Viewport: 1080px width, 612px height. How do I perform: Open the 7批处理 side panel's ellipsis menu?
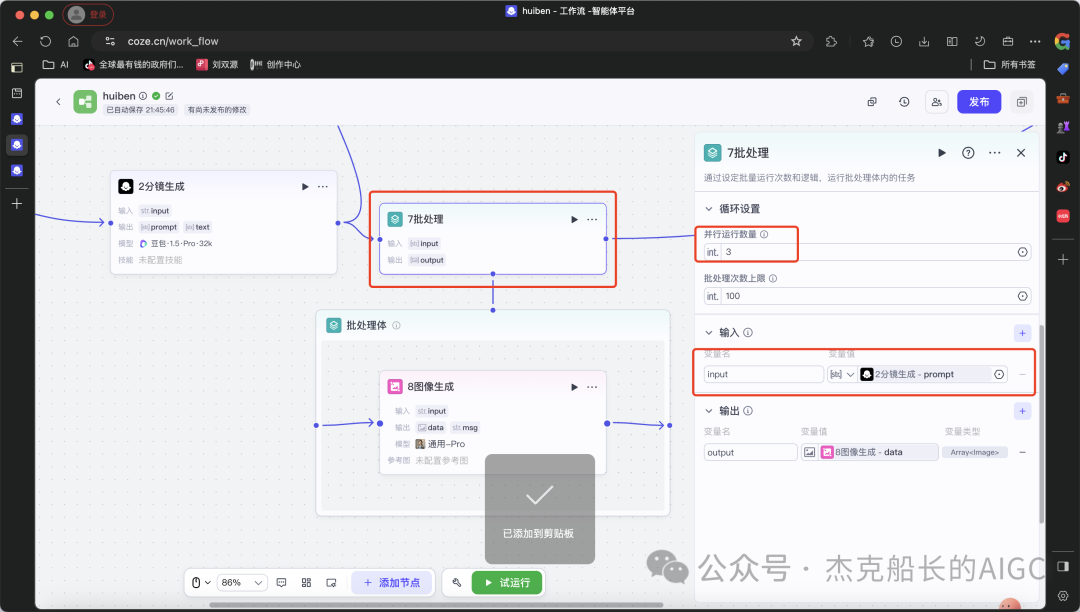(x=995, y=153)
